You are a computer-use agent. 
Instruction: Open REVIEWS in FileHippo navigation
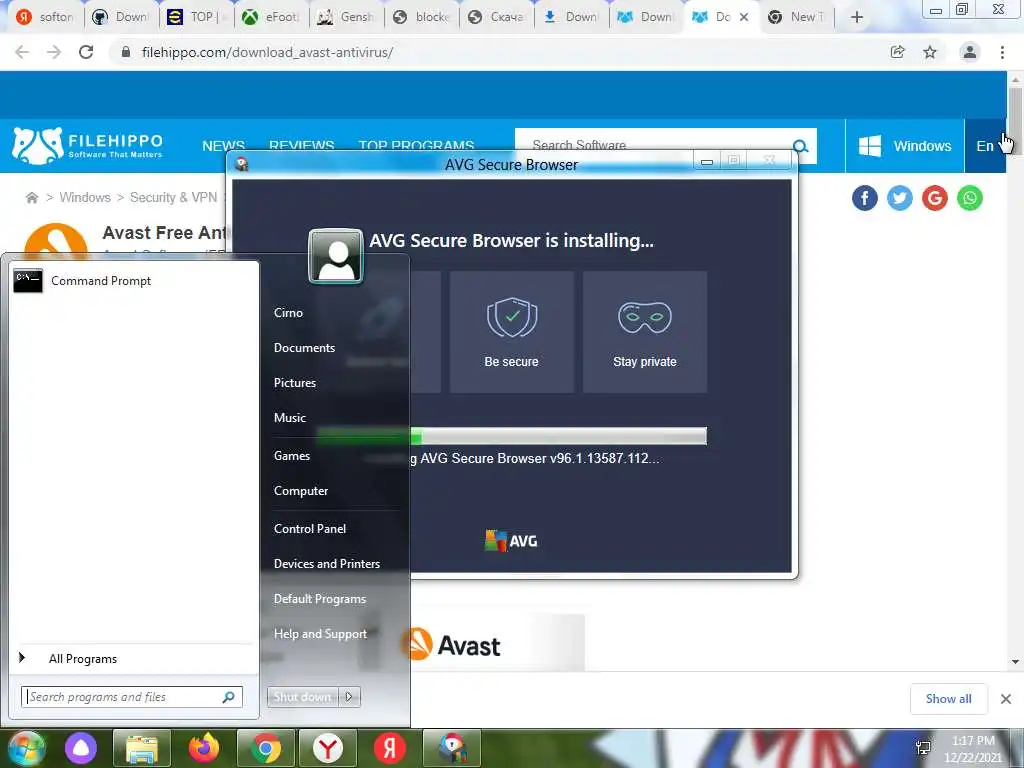pos(302,146)
